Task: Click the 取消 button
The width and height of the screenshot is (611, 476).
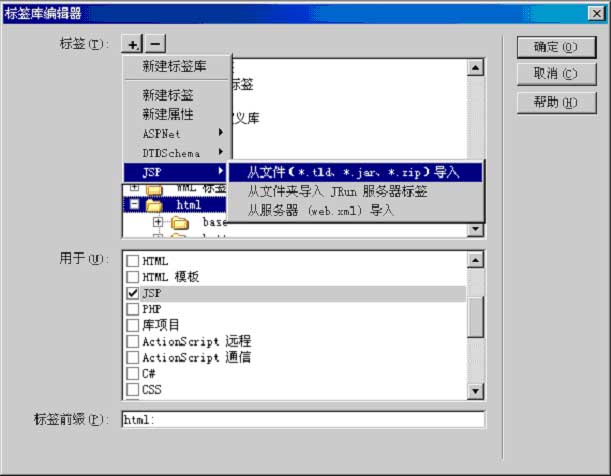Action: 556,74
